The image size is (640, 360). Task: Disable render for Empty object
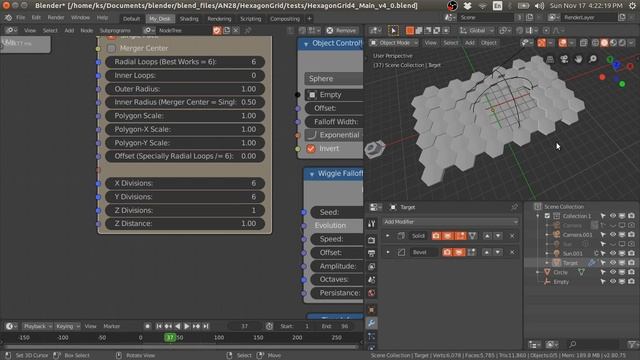[x=631, y=282]
